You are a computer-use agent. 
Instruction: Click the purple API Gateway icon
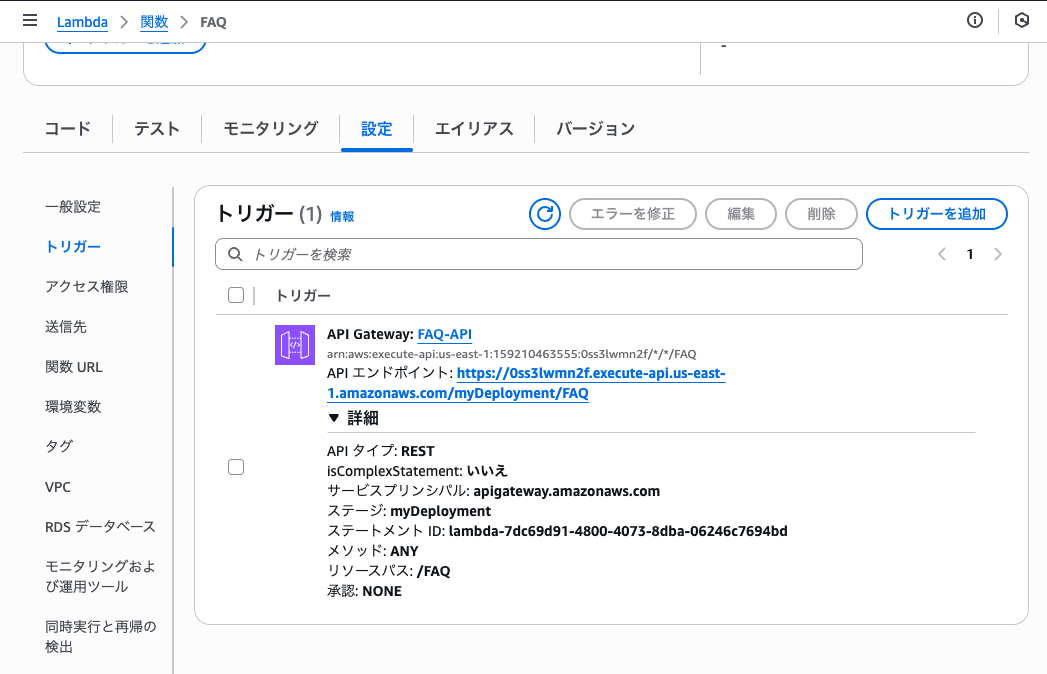(294, 345)
